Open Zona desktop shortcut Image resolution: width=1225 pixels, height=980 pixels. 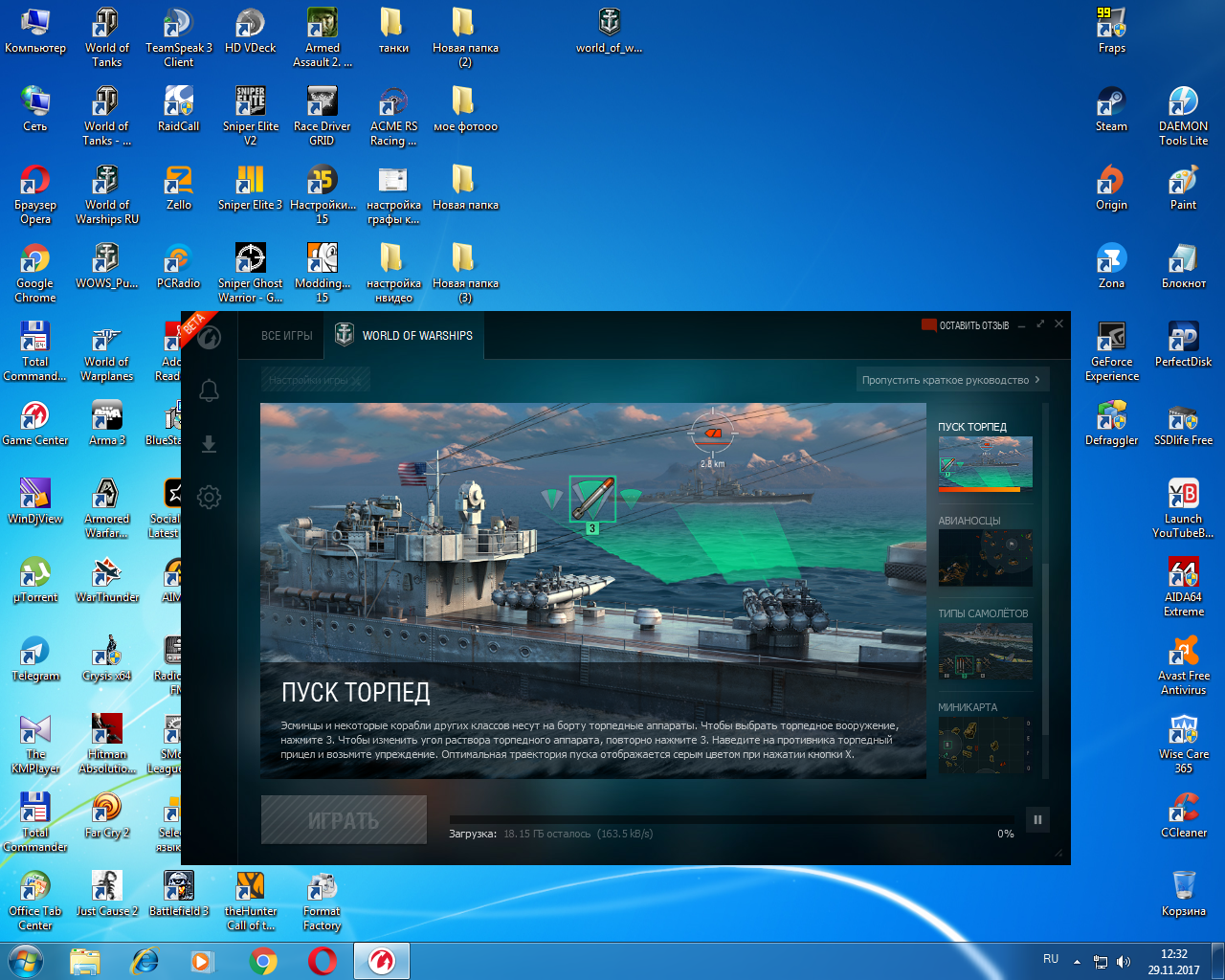[1112, 266]
